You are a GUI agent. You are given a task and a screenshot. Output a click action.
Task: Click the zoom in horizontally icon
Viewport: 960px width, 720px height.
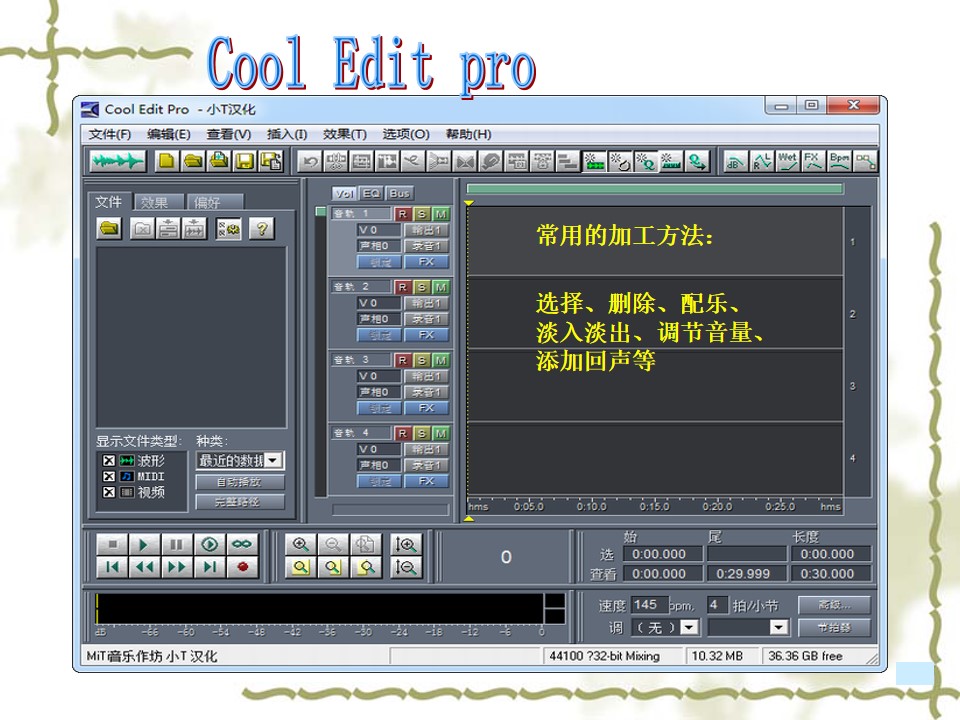tap(300, 544)
